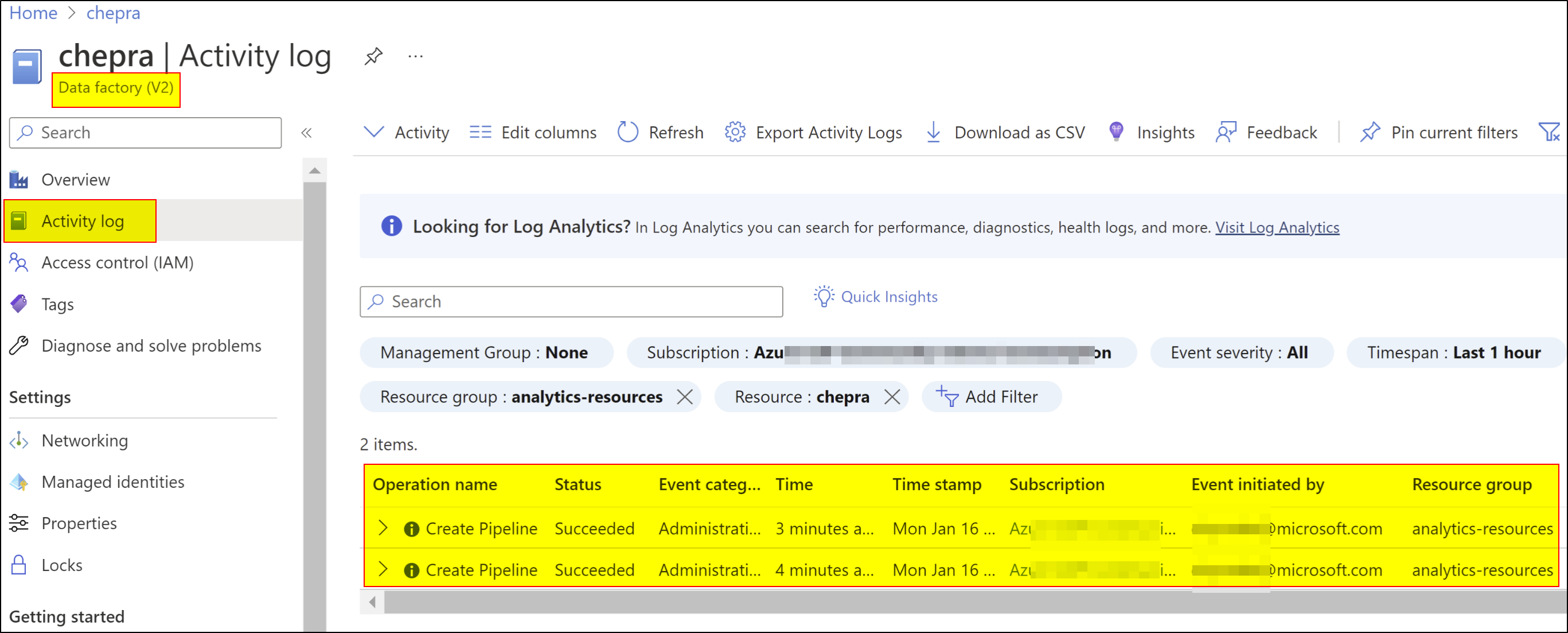Open the Visit Log Analytics link
This screenshot has width=1568, height=633.
click(1277, 227)
